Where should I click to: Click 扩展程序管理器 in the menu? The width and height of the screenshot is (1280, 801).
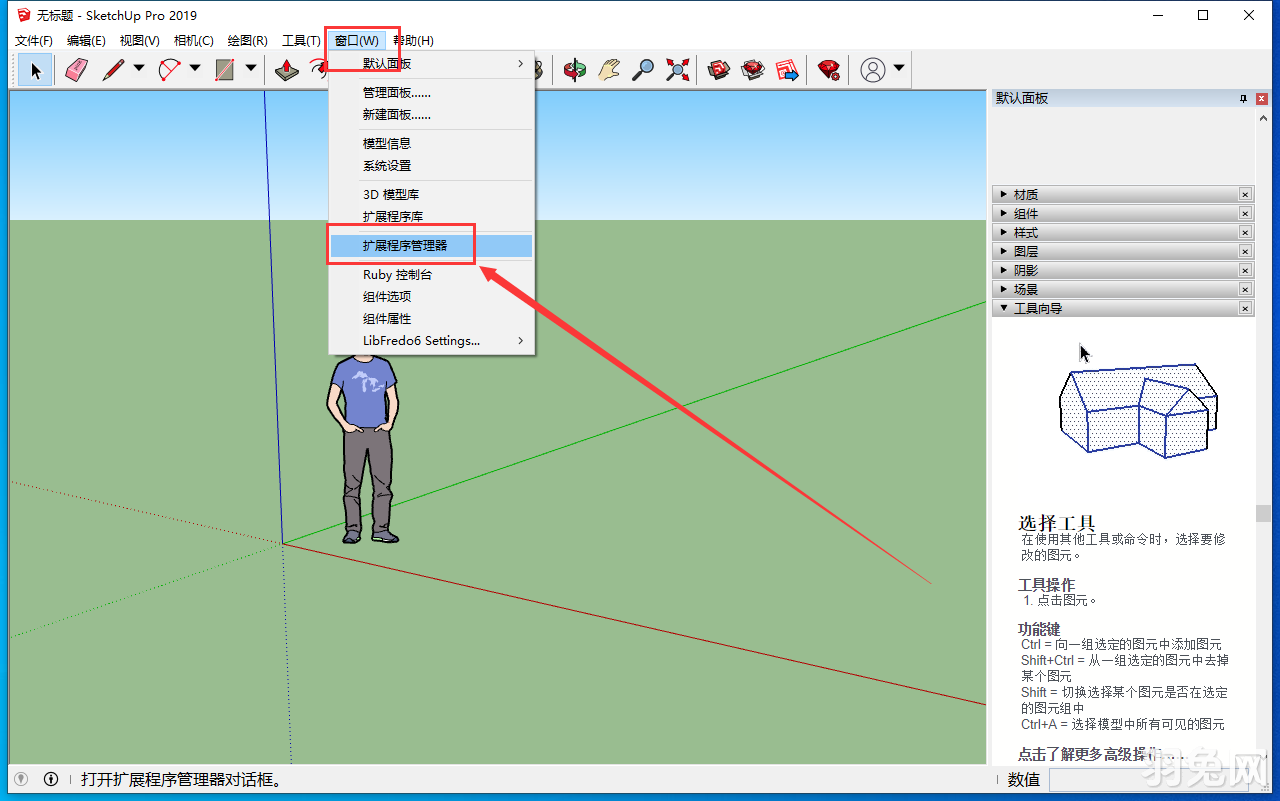coord(405,245)
